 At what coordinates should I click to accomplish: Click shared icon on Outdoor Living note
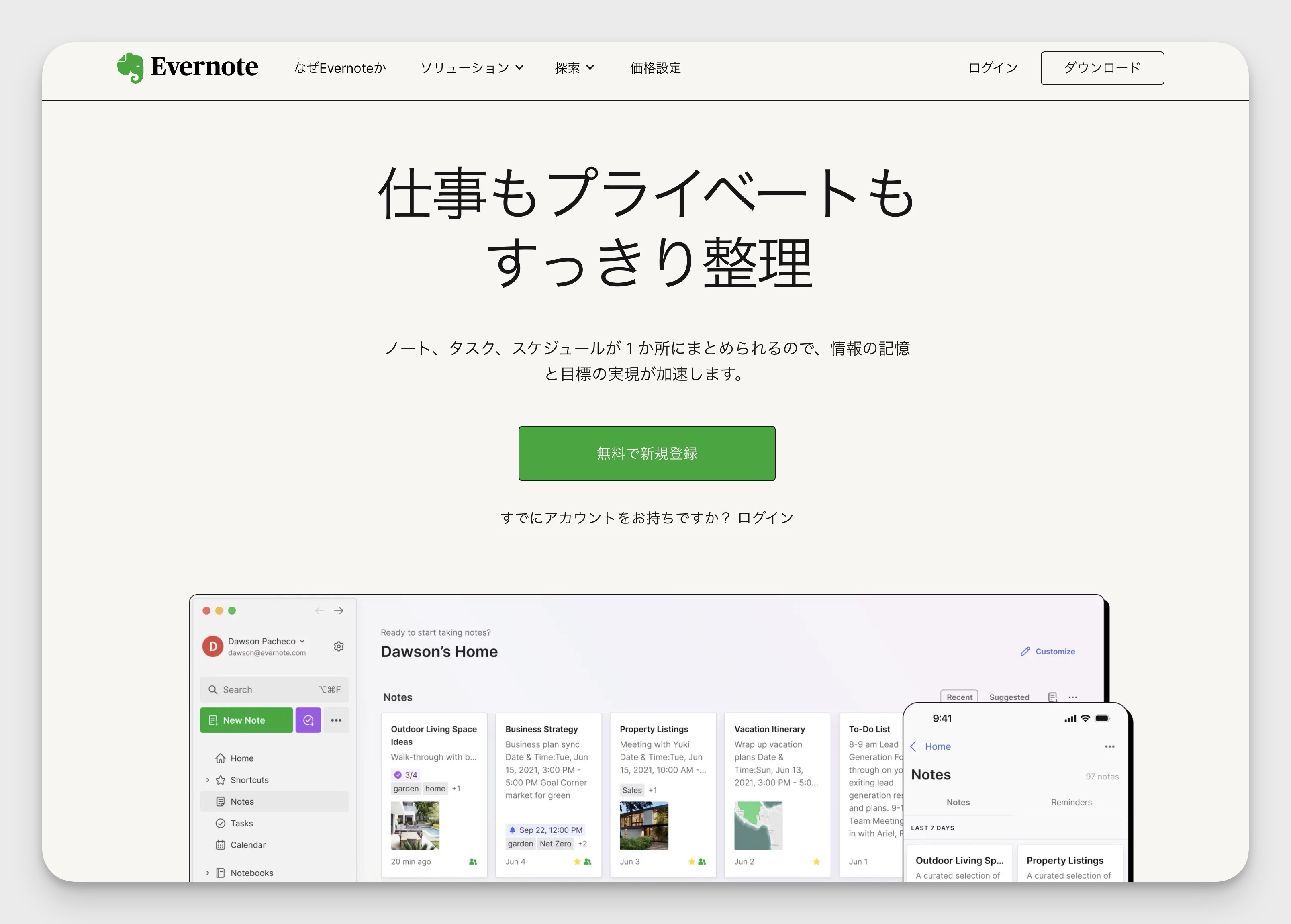(x=473, y=861)
